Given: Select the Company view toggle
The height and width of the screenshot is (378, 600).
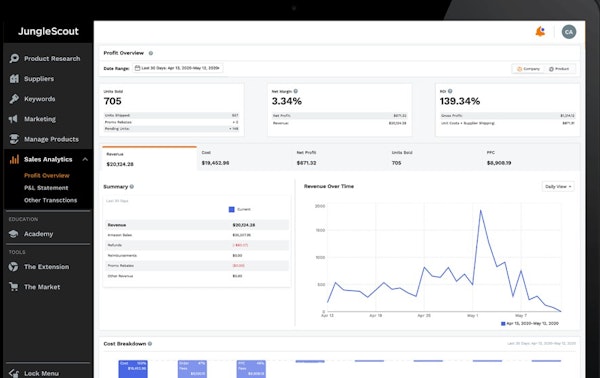Looking at the screenshot, I should pyautogui.click(x=528, y=69).
